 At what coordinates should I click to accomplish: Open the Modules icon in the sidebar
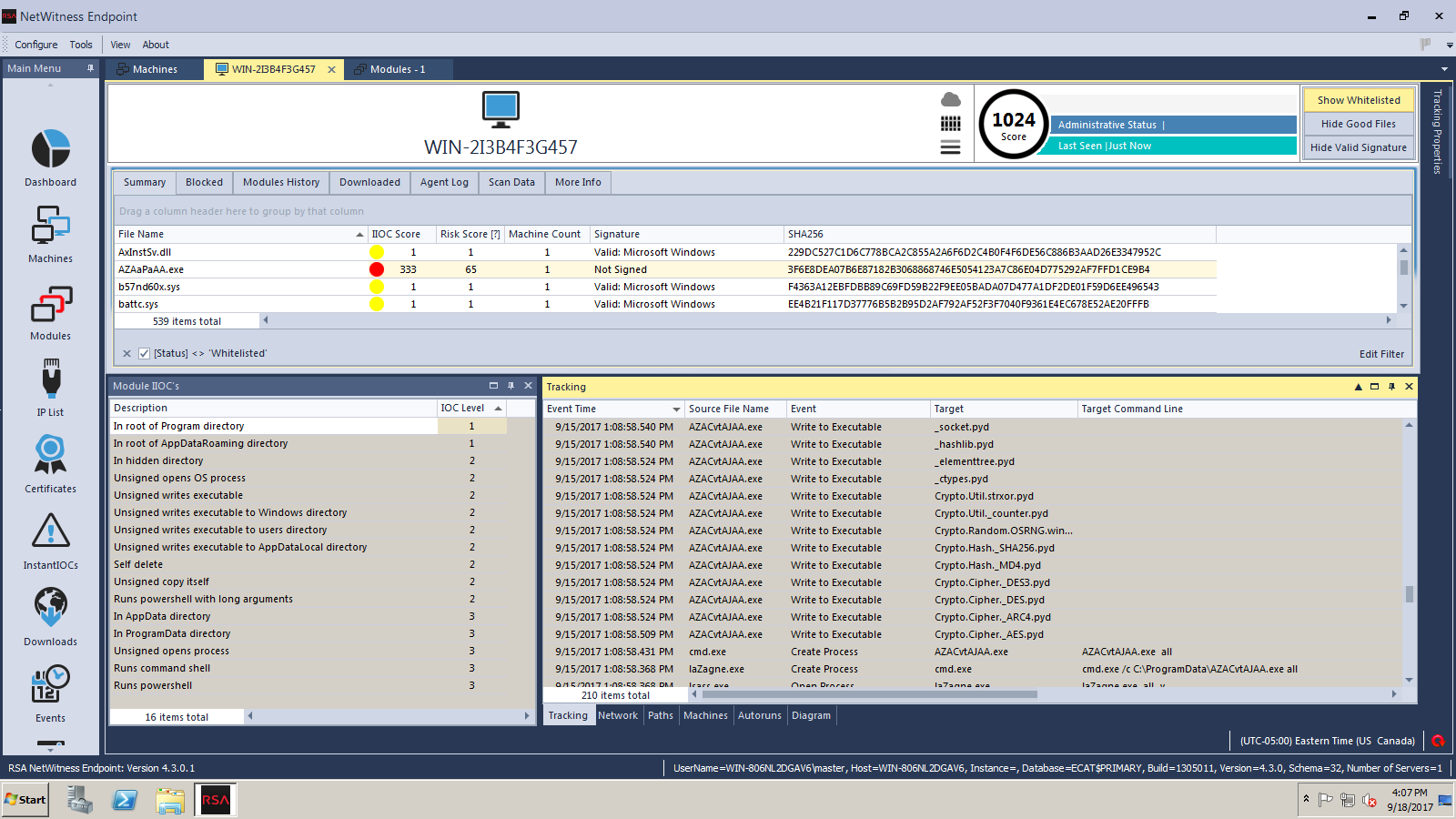tap(51, 304)
